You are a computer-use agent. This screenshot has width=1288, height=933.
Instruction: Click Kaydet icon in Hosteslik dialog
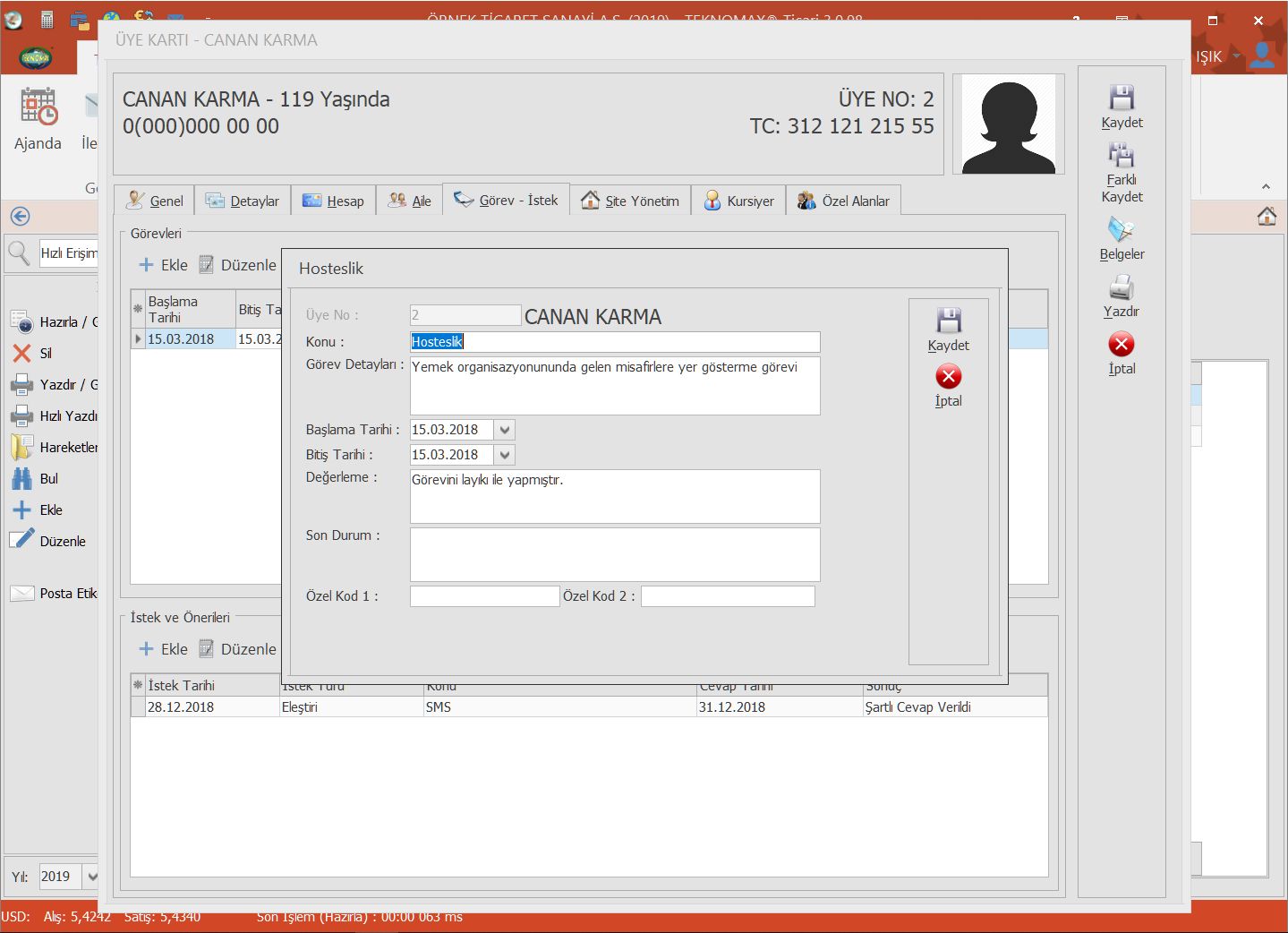pyautogui.click(x=948, y=321)
